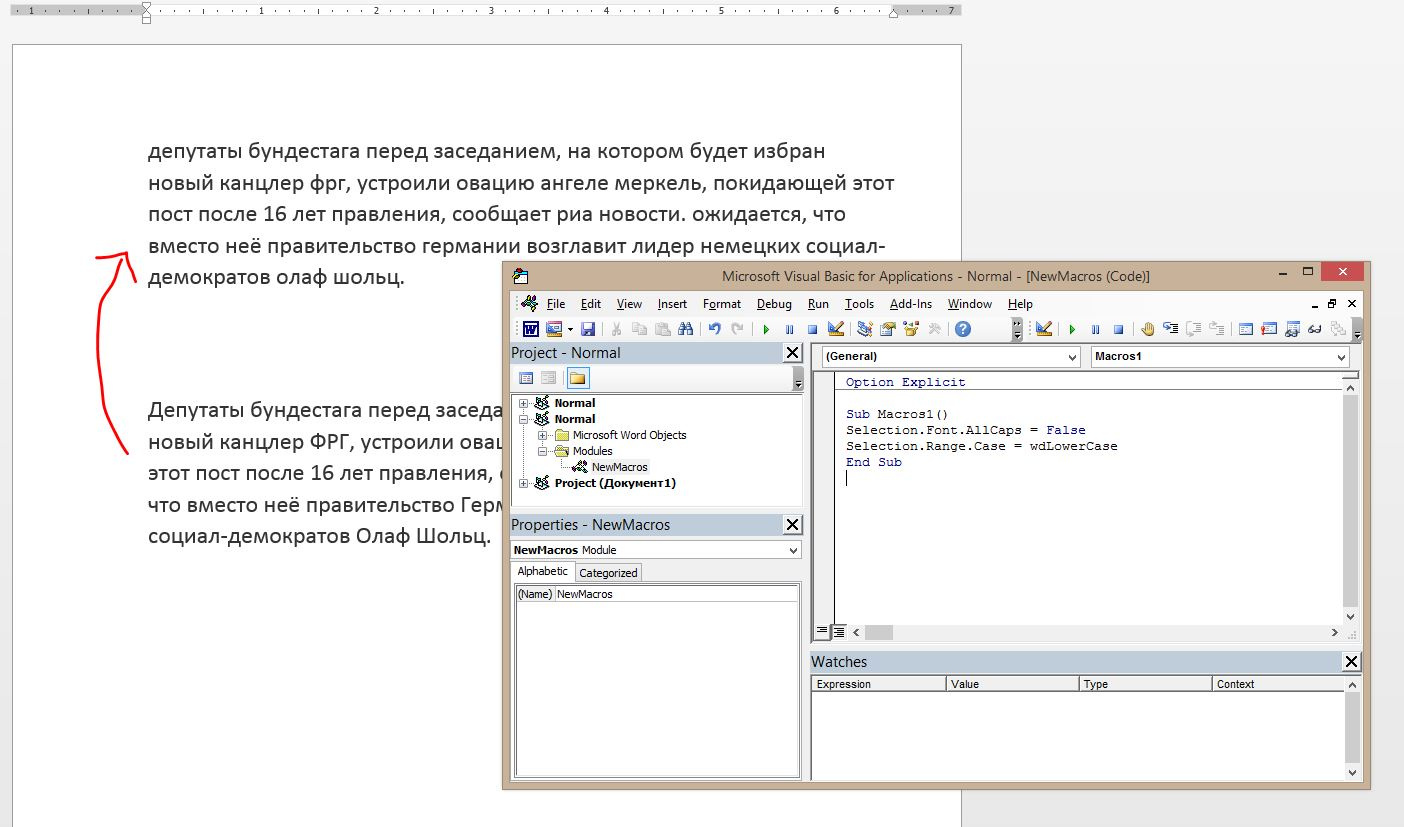This screenshot has width=1404, height=827.
Task: Expand the Microsoft Word Objects folder
Action: [x=542, y=435]
